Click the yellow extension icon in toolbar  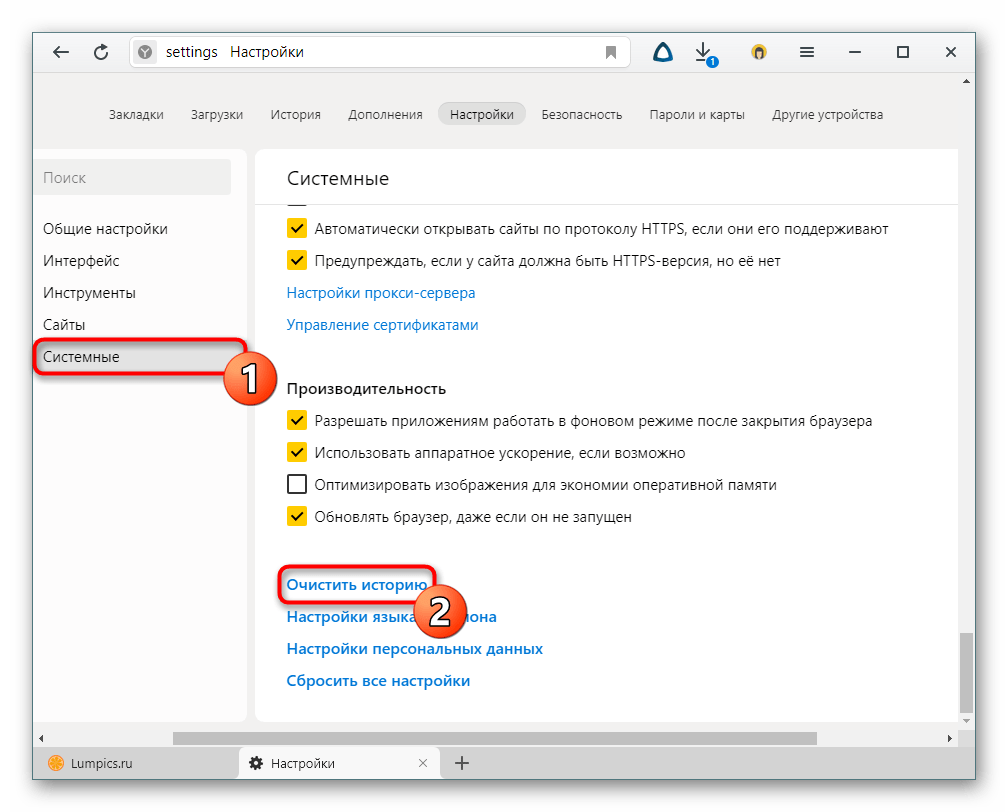759,53
